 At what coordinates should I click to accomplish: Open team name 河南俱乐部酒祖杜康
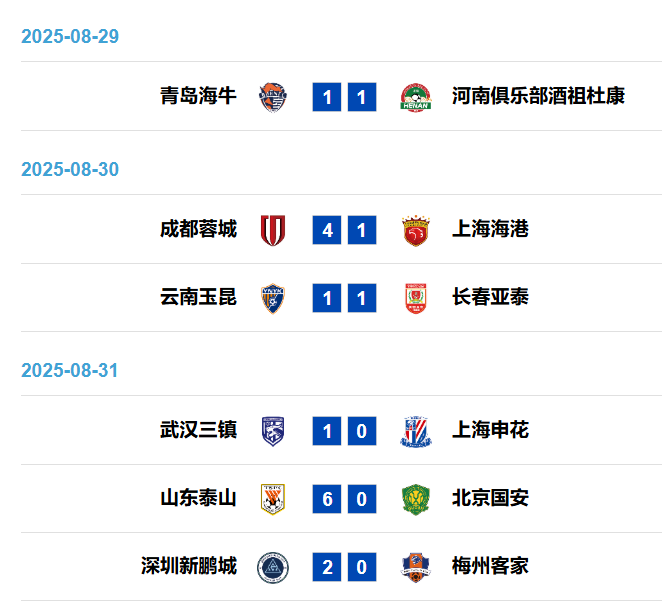(x=538, y=96)
